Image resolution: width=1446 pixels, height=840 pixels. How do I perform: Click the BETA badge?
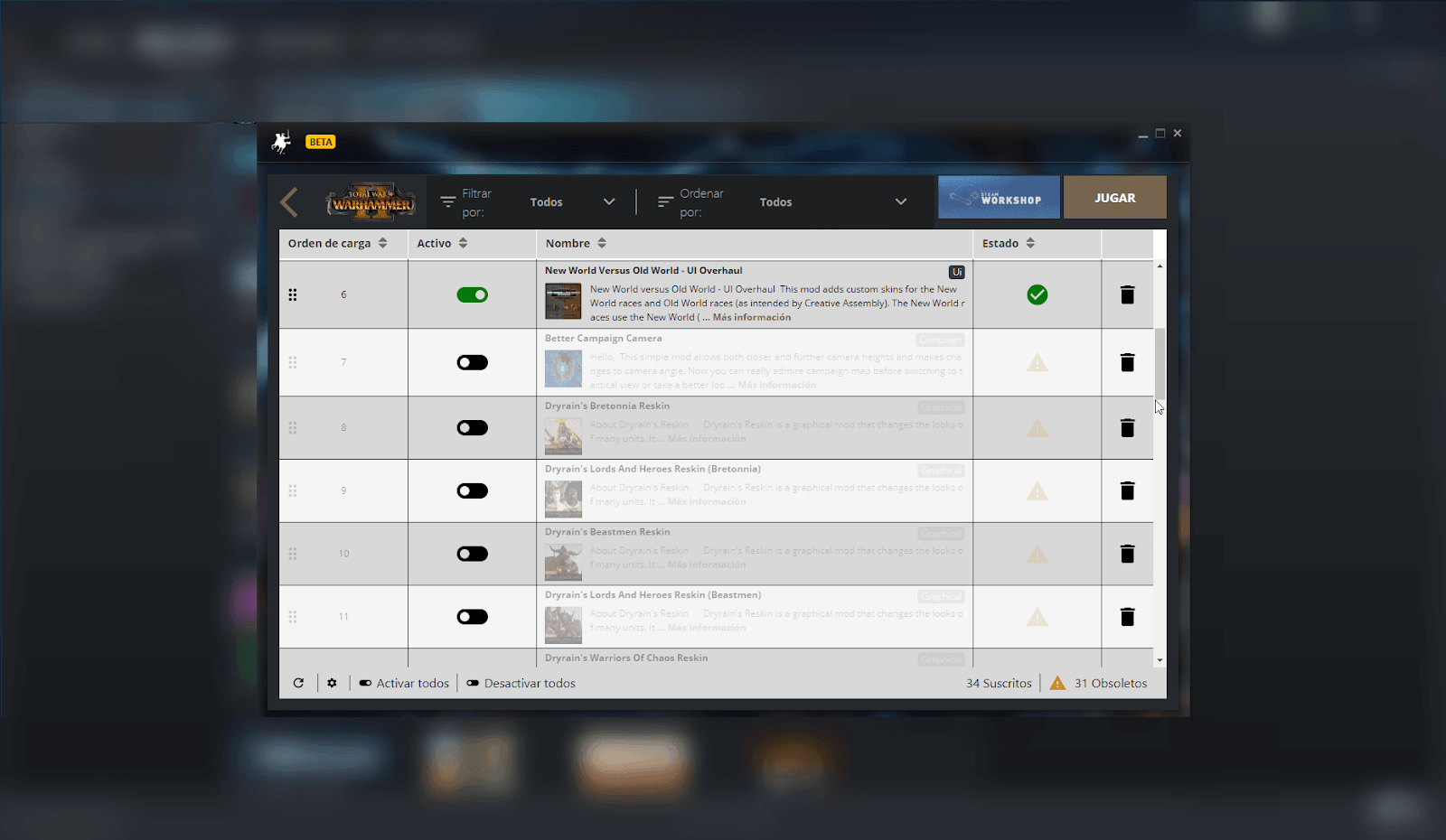(x=321, y=142)
